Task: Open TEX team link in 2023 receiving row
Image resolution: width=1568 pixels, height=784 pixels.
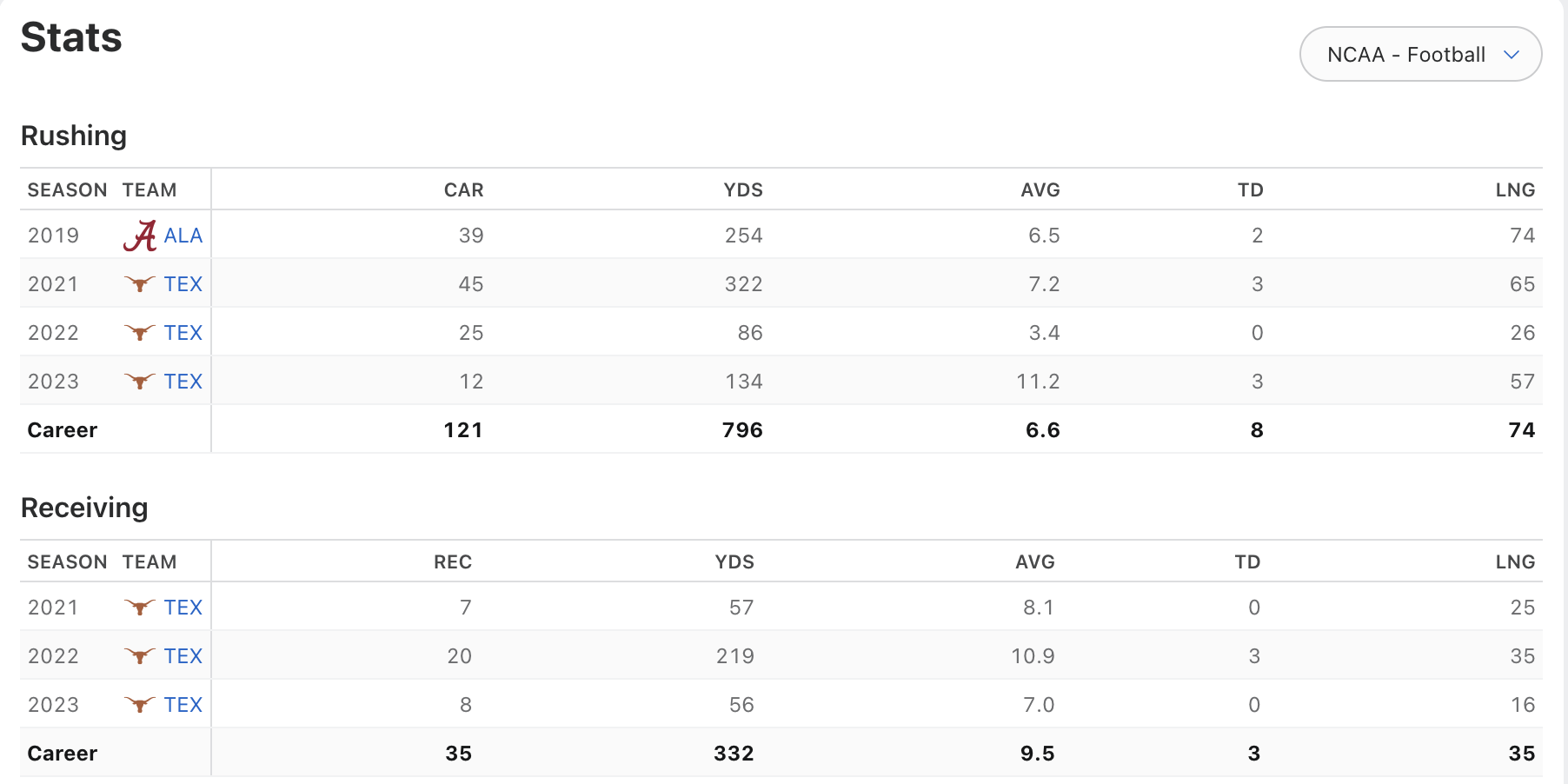Action: point(183,705)
